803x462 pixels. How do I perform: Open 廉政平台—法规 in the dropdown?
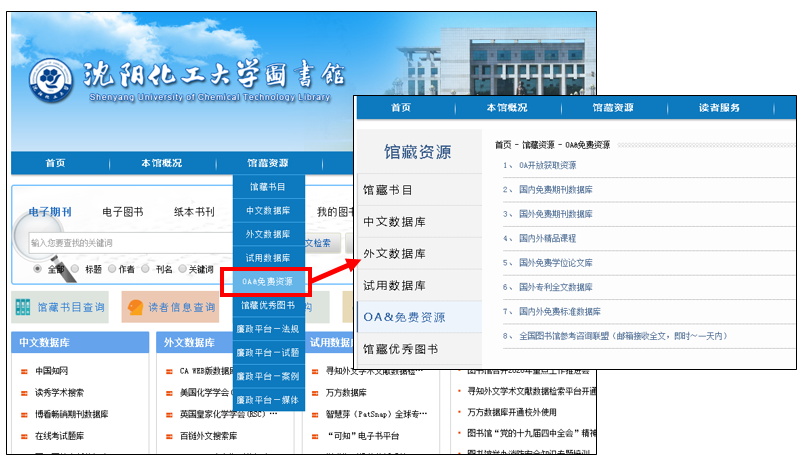(267, 329)
